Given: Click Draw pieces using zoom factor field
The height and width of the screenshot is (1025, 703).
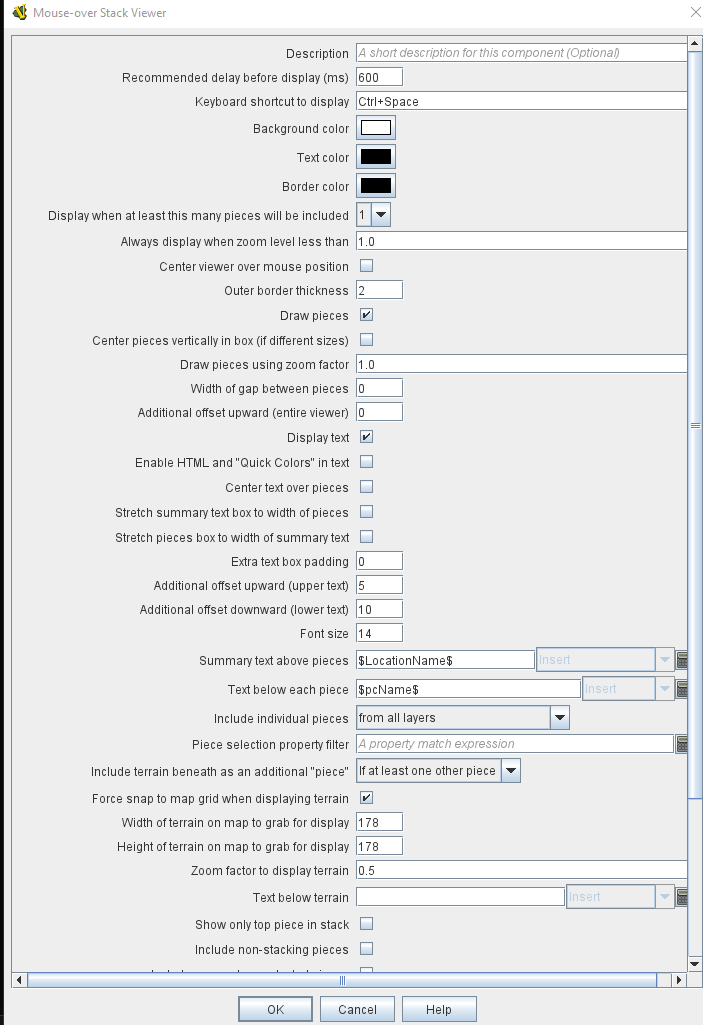Looking at the screenshot, I should pyautogui.click(x=521, y=364).
